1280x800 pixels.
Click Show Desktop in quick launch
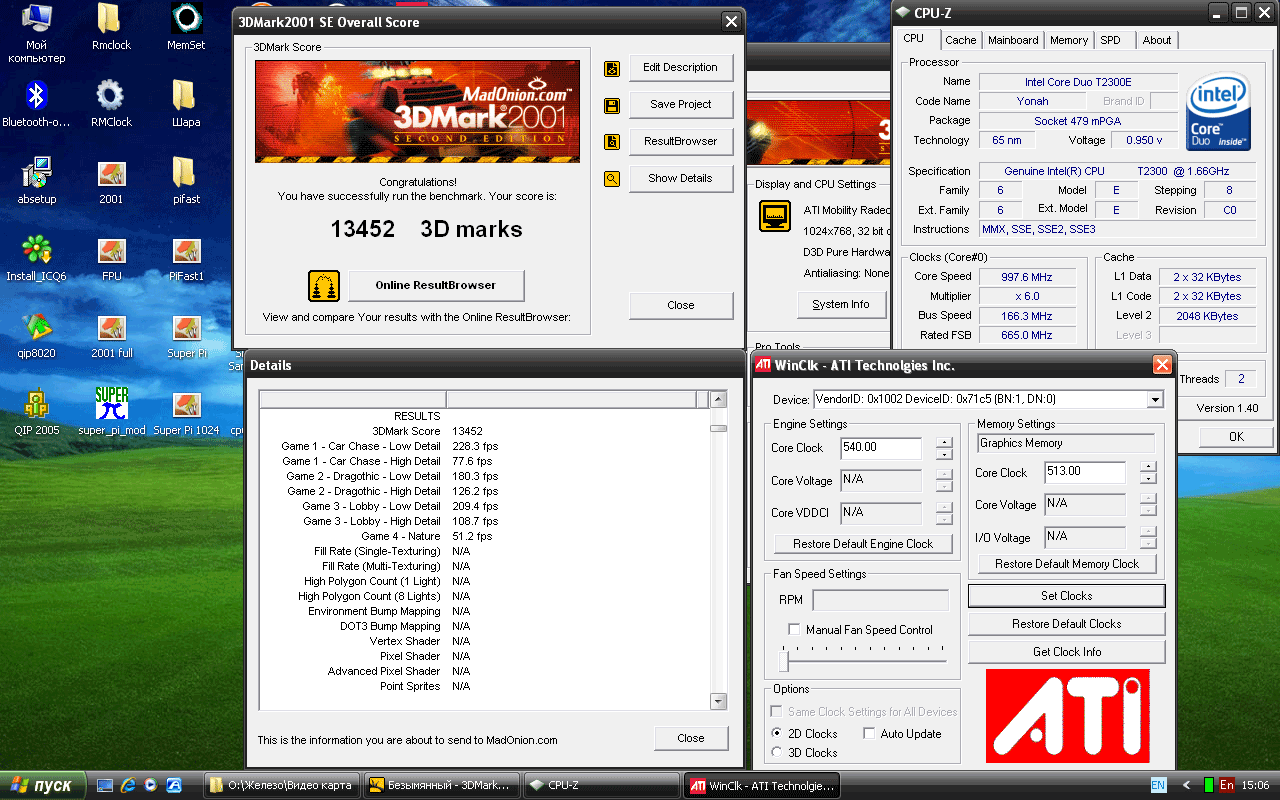(x=106, y=785)
